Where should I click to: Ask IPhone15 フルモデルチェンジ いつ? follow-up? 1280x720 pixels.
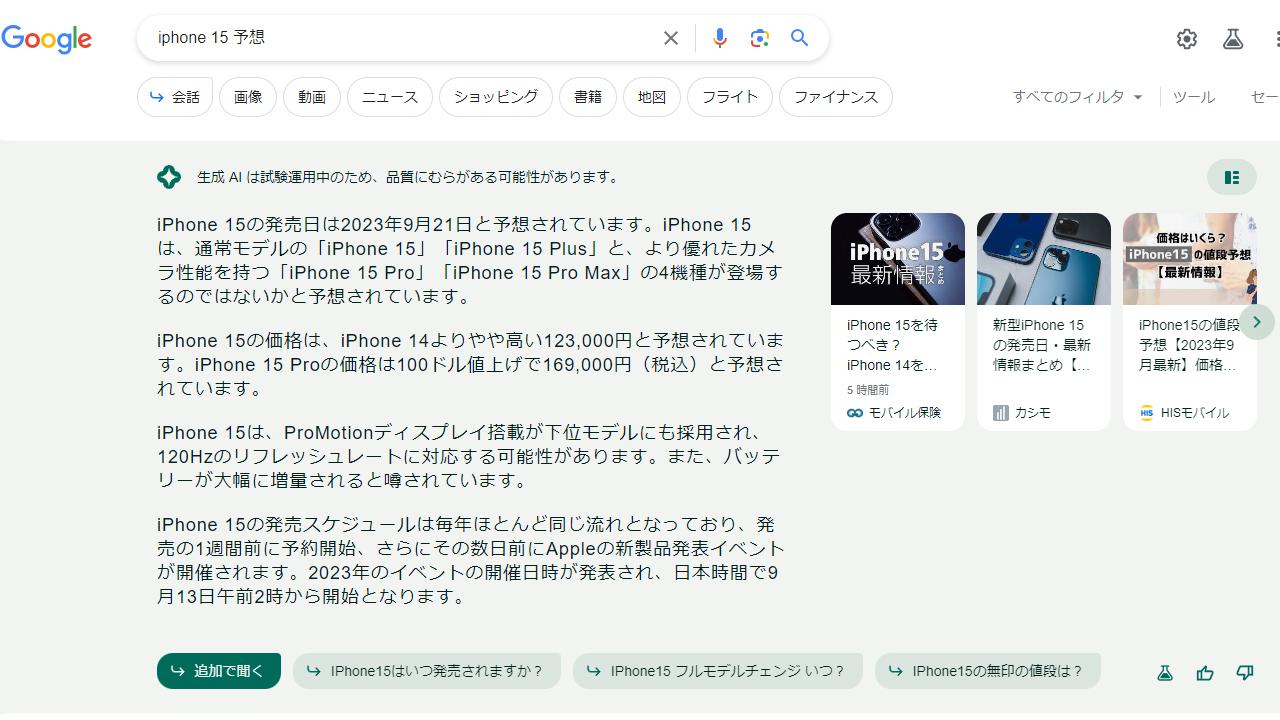coord(718,671)
